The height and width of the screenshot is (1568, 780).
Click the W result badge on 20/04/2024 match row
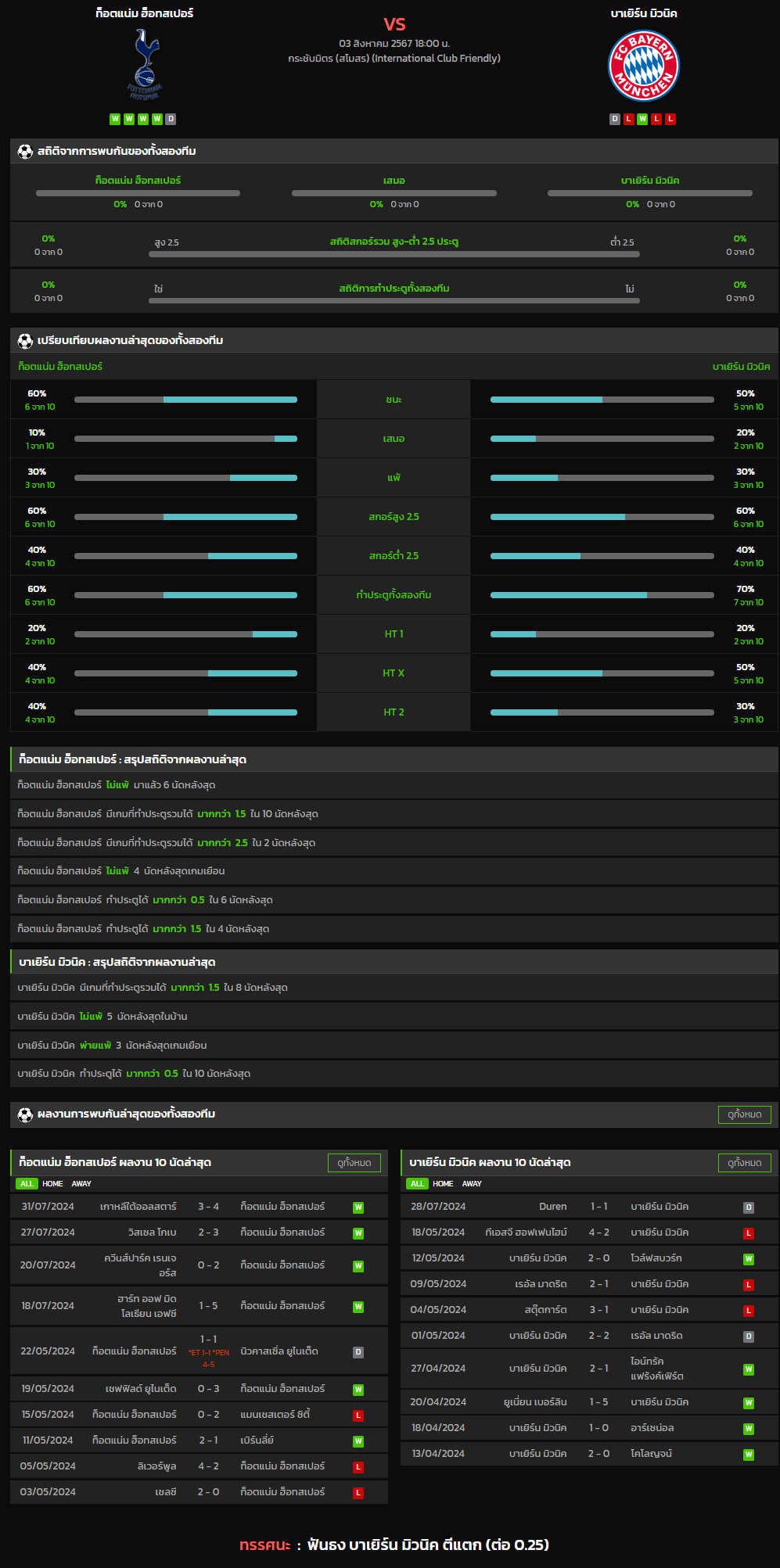click(x=749, y=1403)
